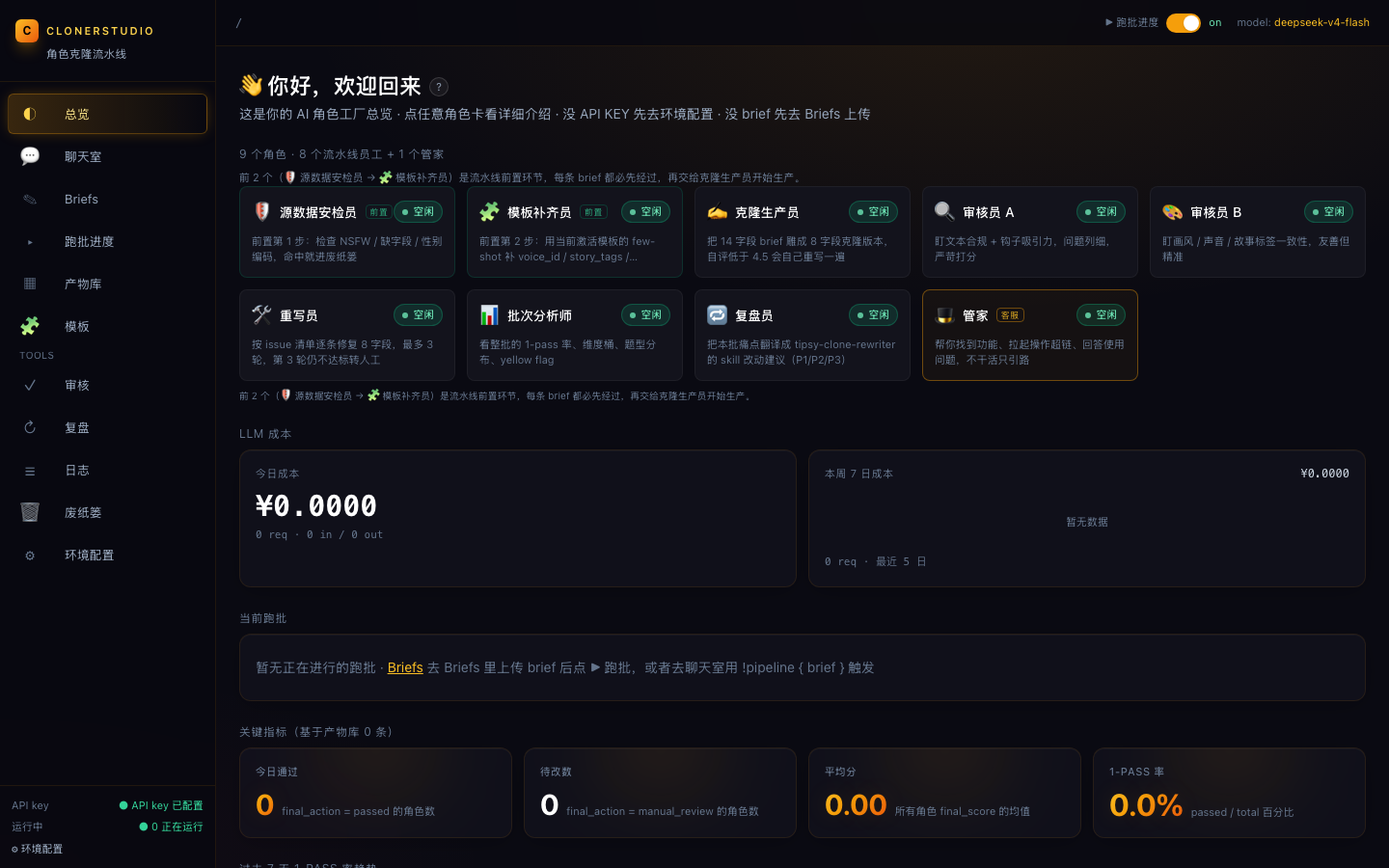
Task: Click the help question mark beside greeting
Action: tap(439, 87)
